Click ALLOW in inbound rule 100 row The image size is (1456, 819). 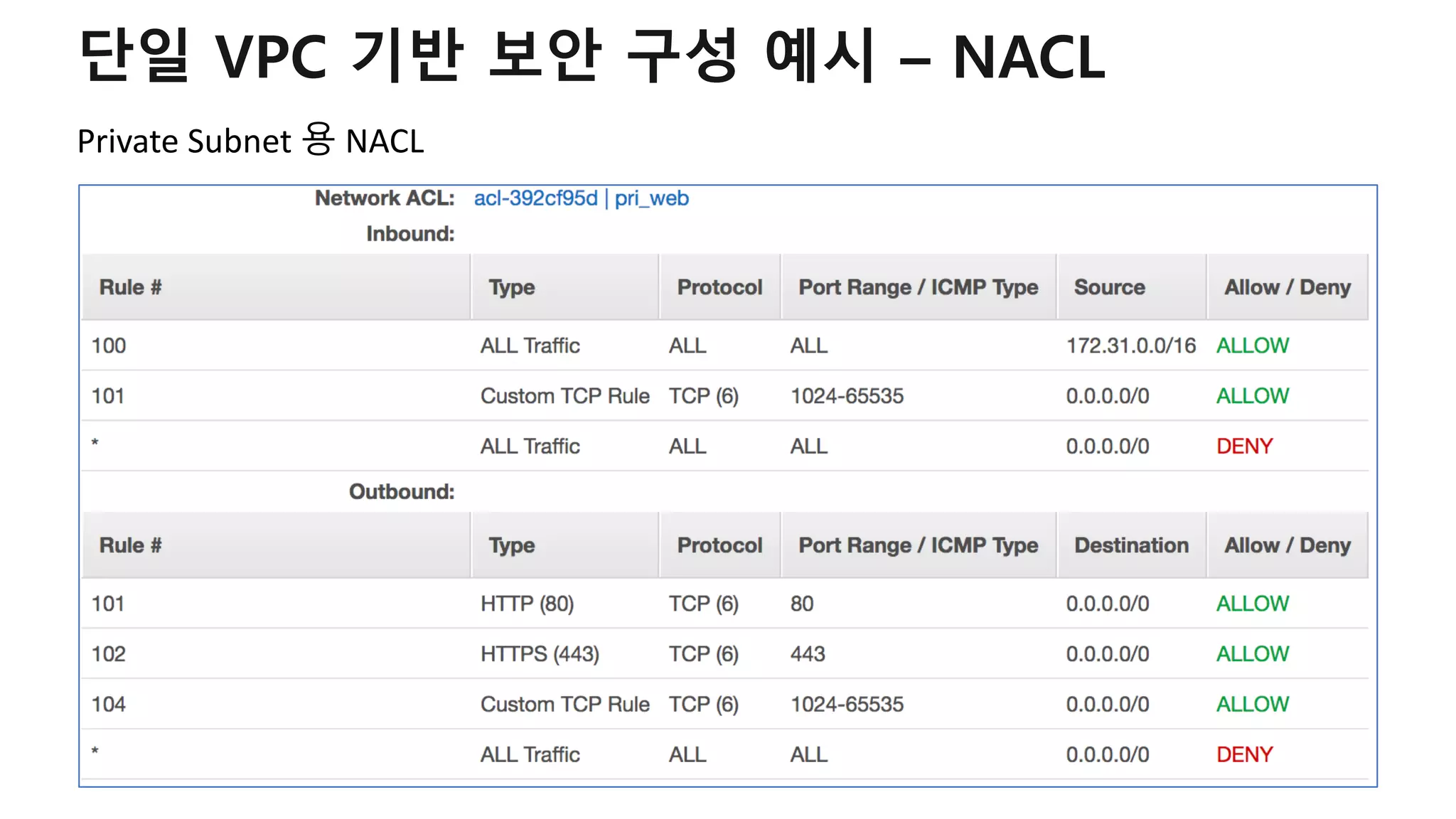pos(1253,346)
